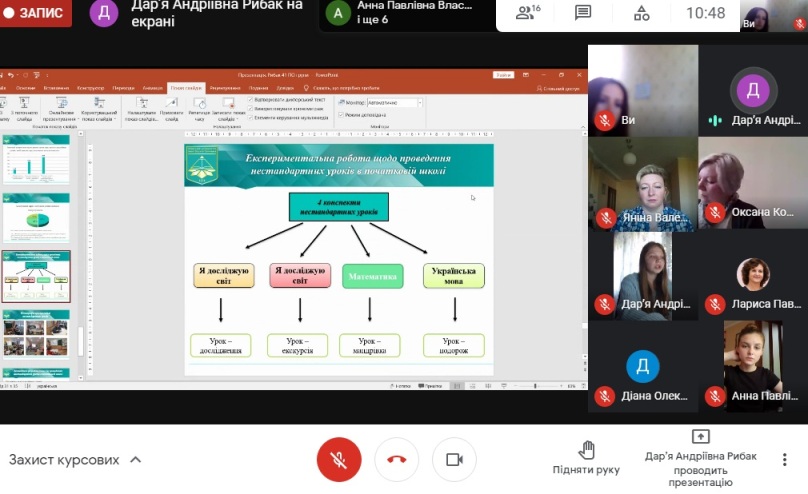808x494 pixels.
Task: Leave the call with the red hang-up button
Action: click(396, 459)
